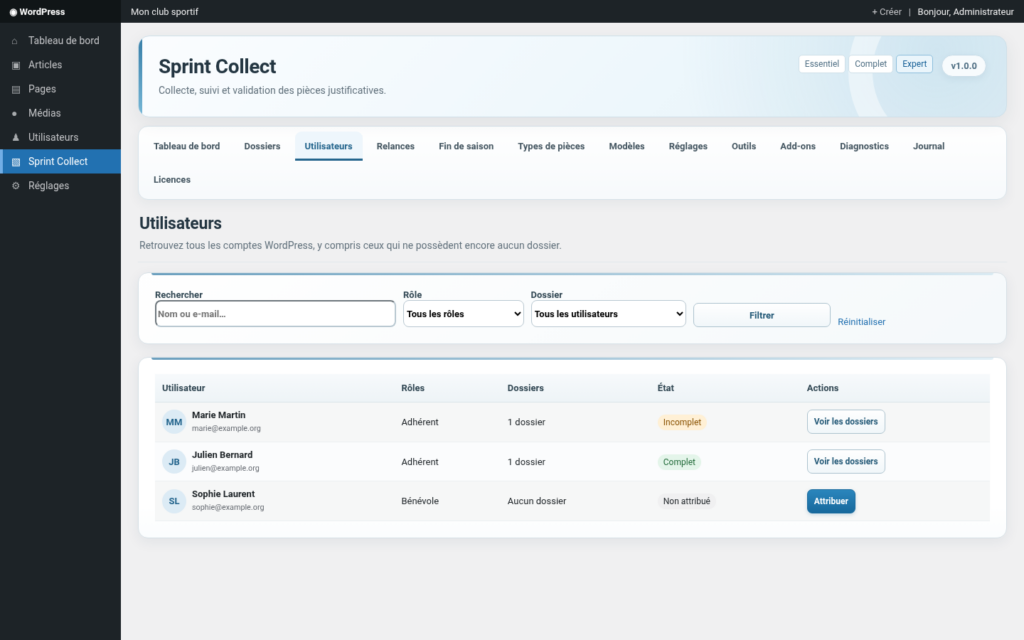Click the green Complet status badge

tap(679, 462)
